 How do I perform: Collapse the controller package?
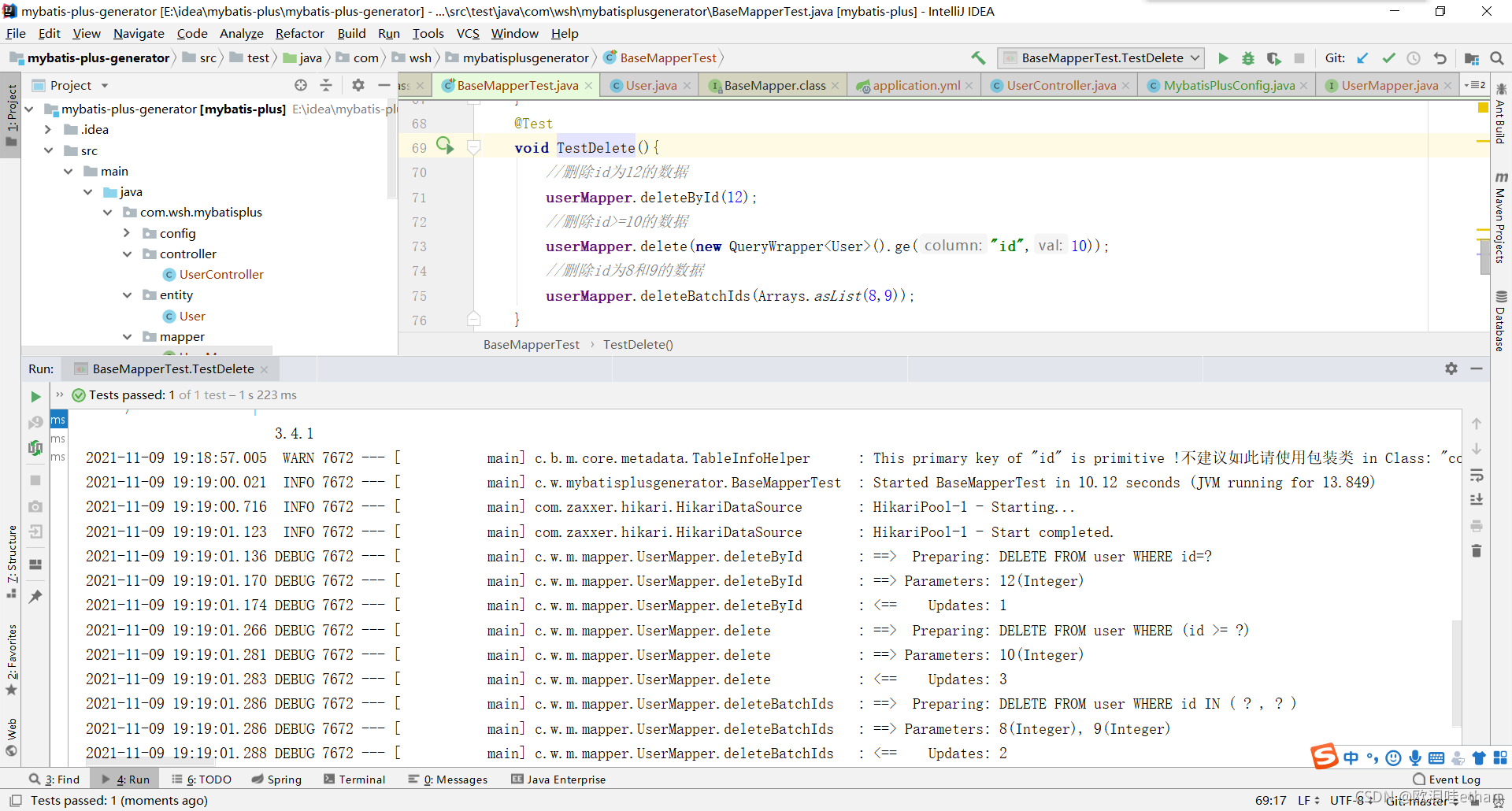pos(127,254)
